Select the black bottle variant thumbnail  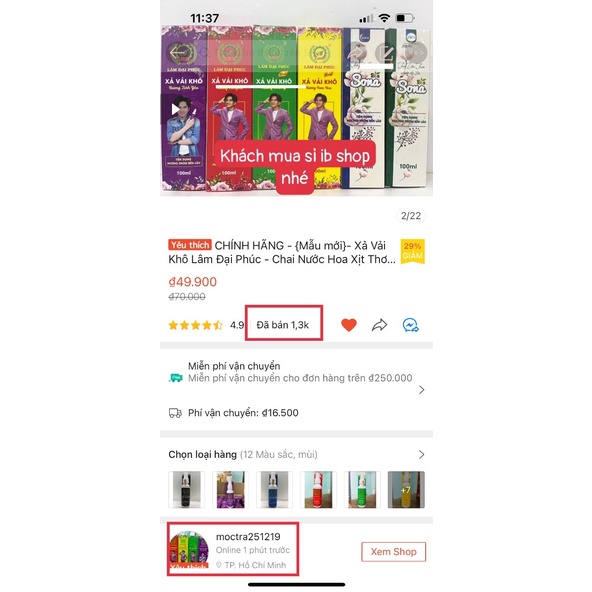click(187, 489)
